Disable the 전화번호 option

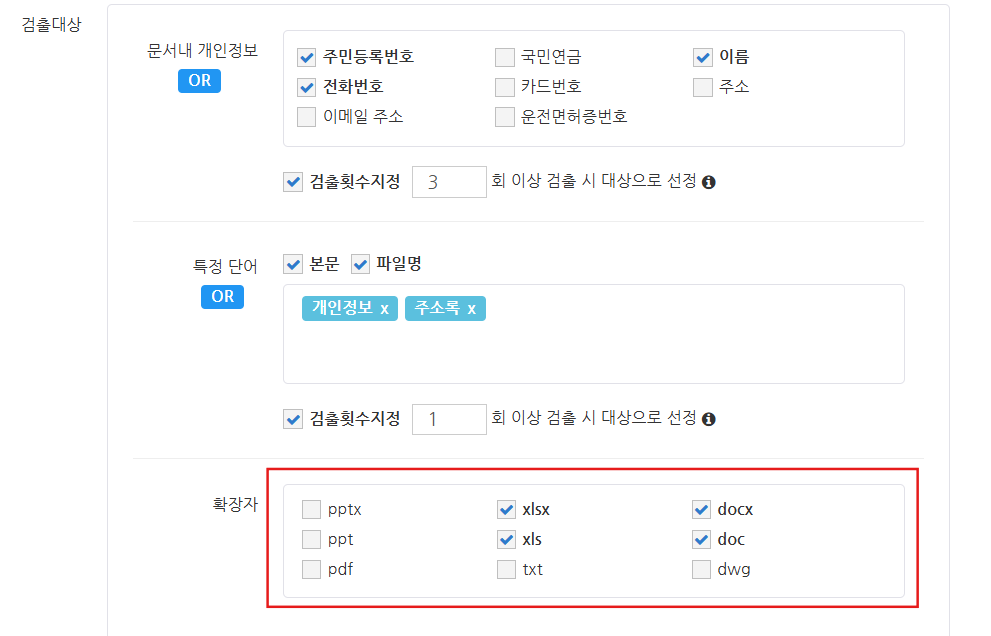[x=307, y=87]
